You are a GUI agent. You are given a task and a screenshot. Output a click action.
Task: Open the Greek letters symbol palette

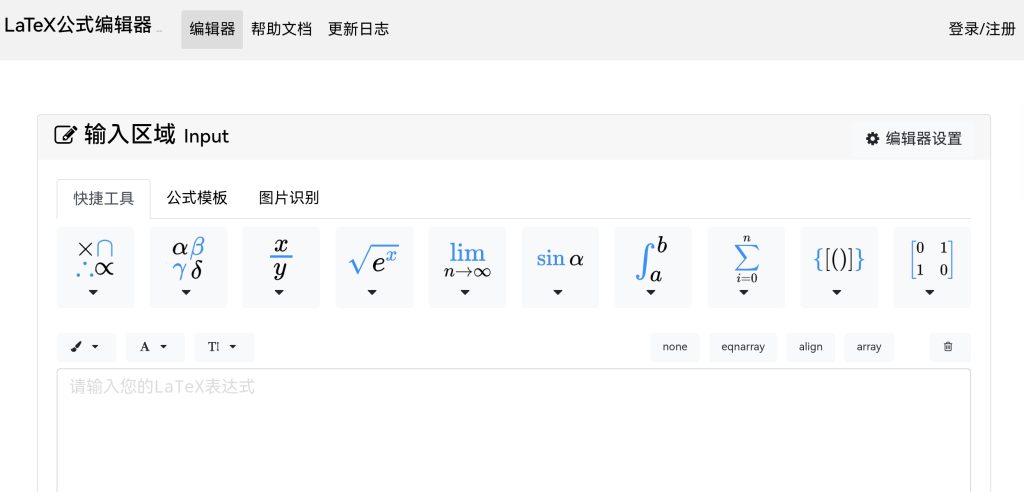(188, 266)
